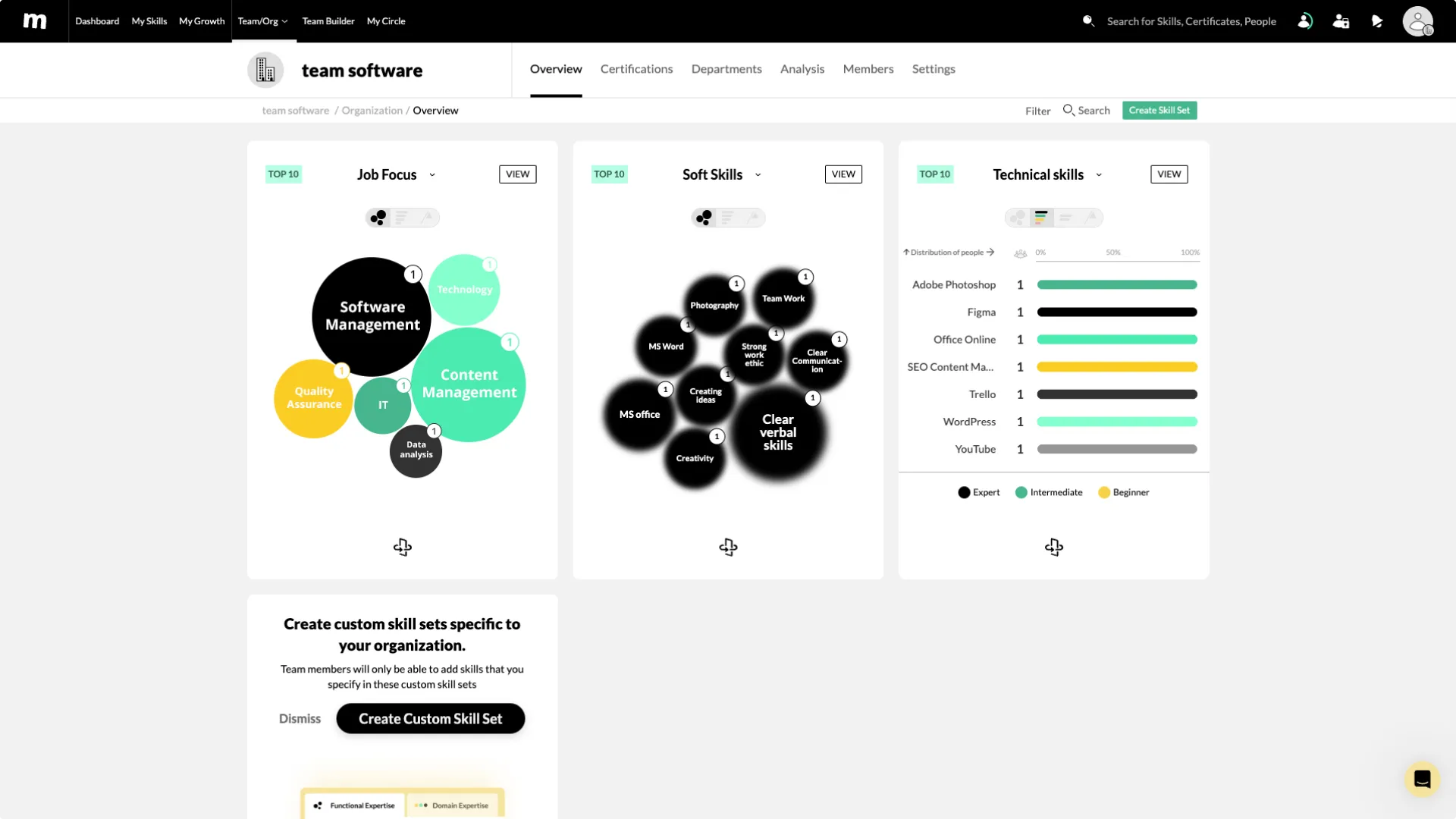The height and width of the screenshot is (819, 1456).
Task: Open the Members tab
Action: [x=868, y=69]
